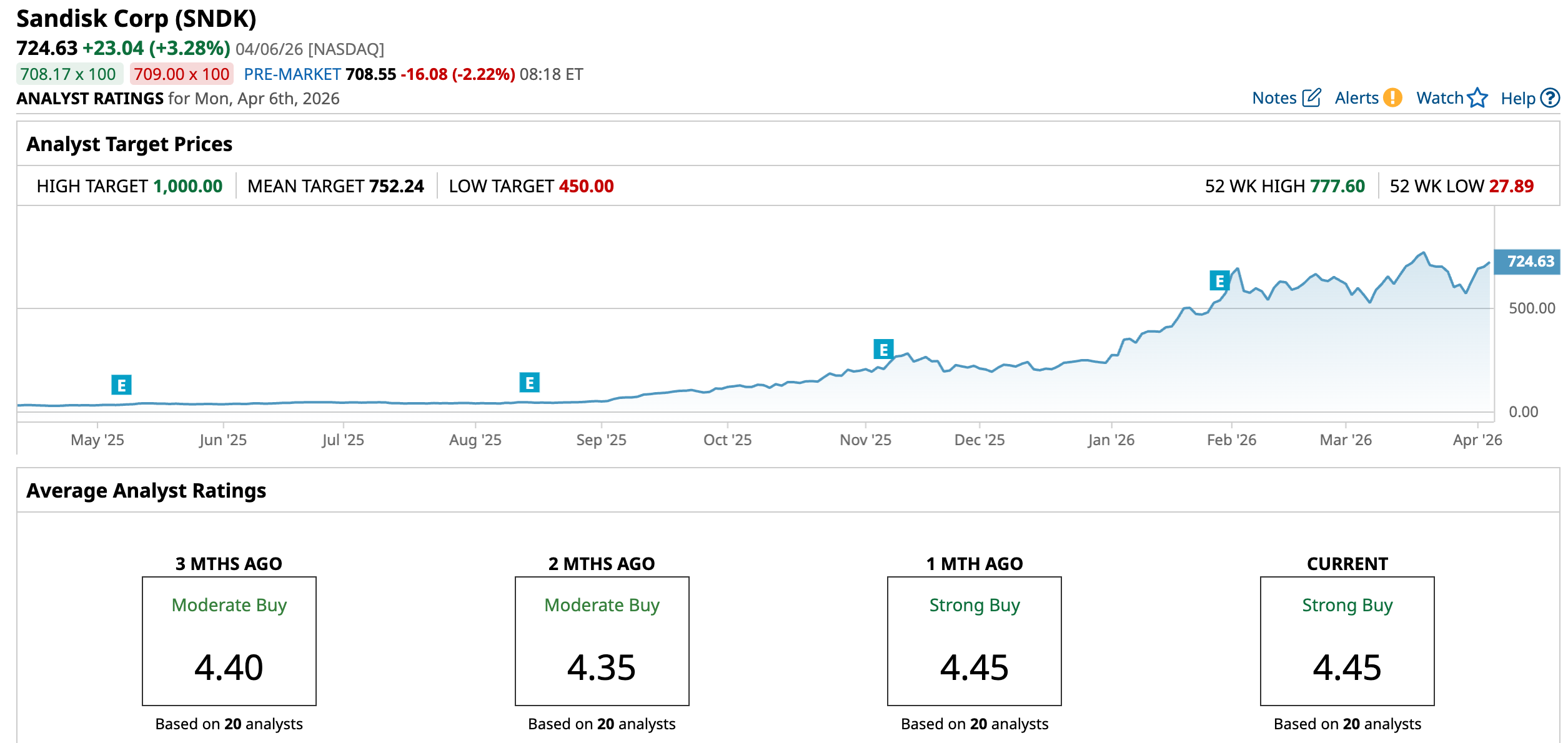
Task: Open the Notes link
Action: point(1274,98)
